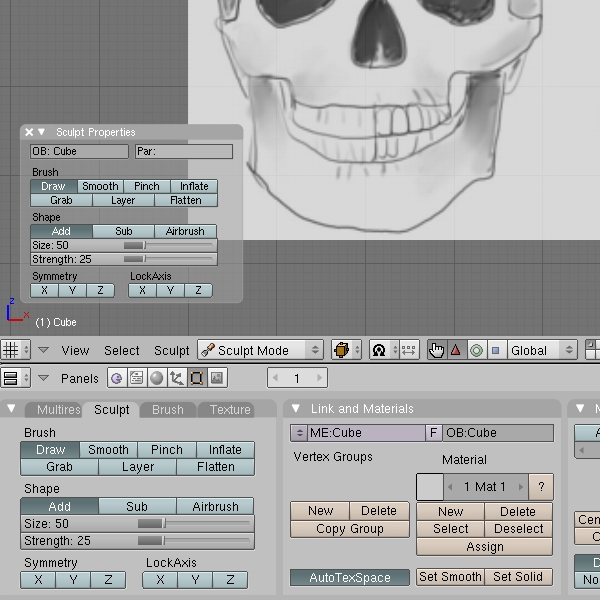
Task: Click New under Vertex Groups
Action: tap(320, 511)
